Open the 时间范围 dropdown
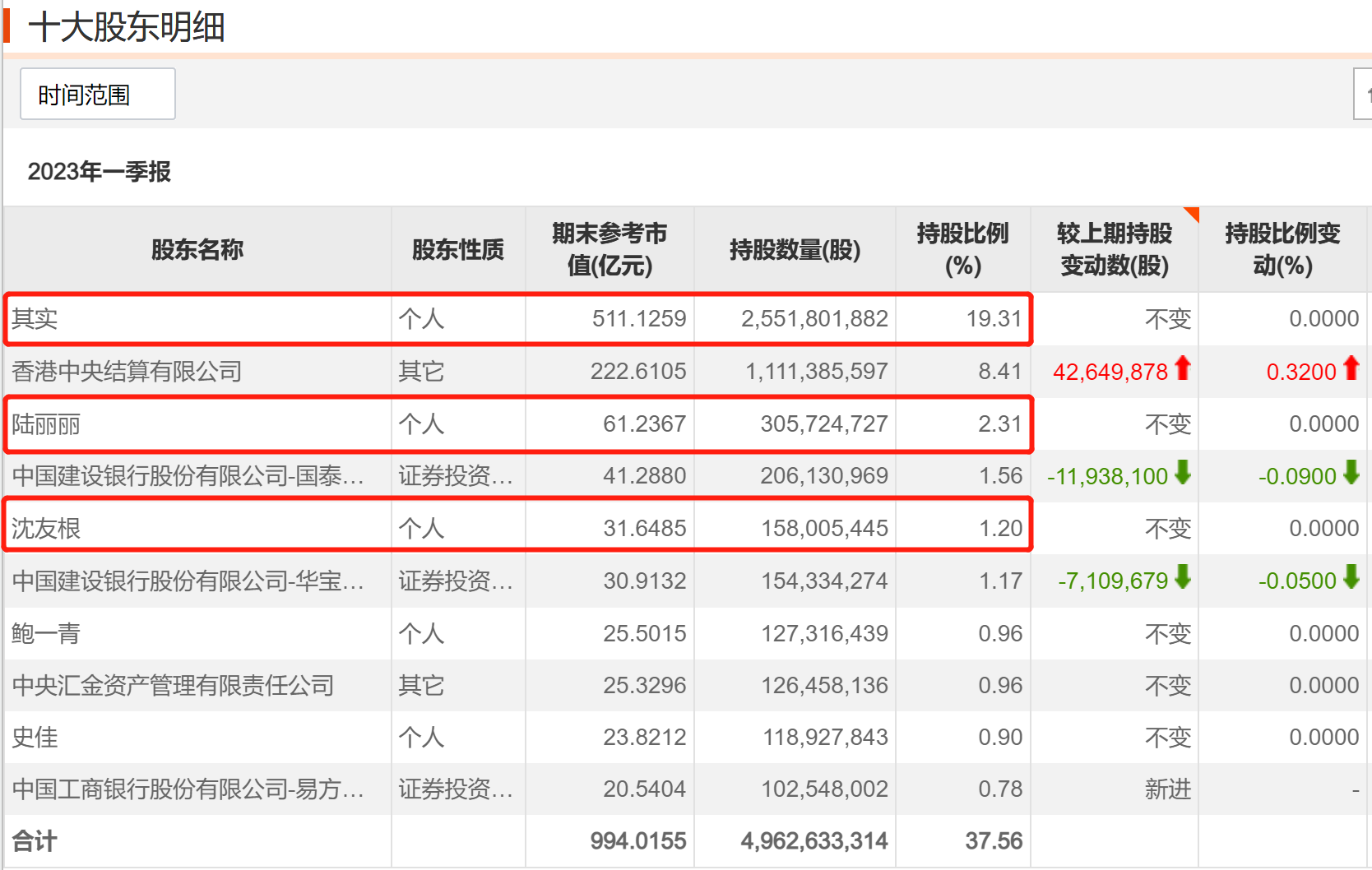The height and width of the screenshot is (870, 1372). point(97,94)
